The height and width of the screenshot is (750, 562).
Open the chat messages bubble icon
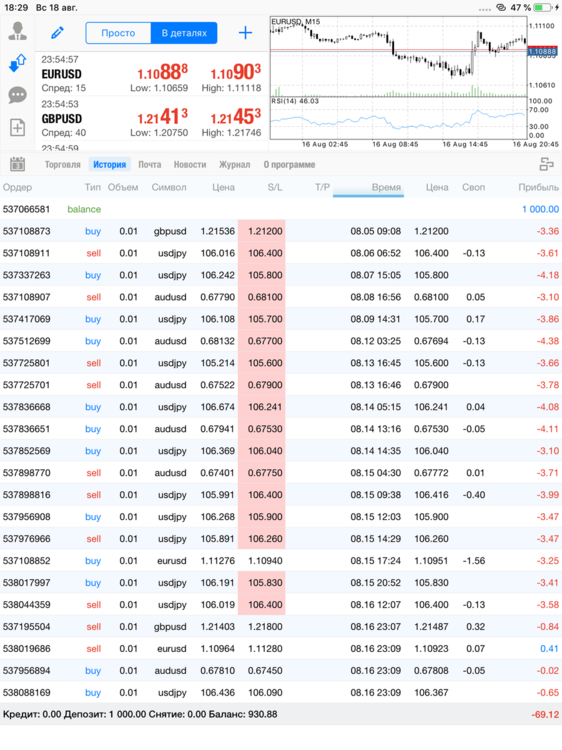18,95
